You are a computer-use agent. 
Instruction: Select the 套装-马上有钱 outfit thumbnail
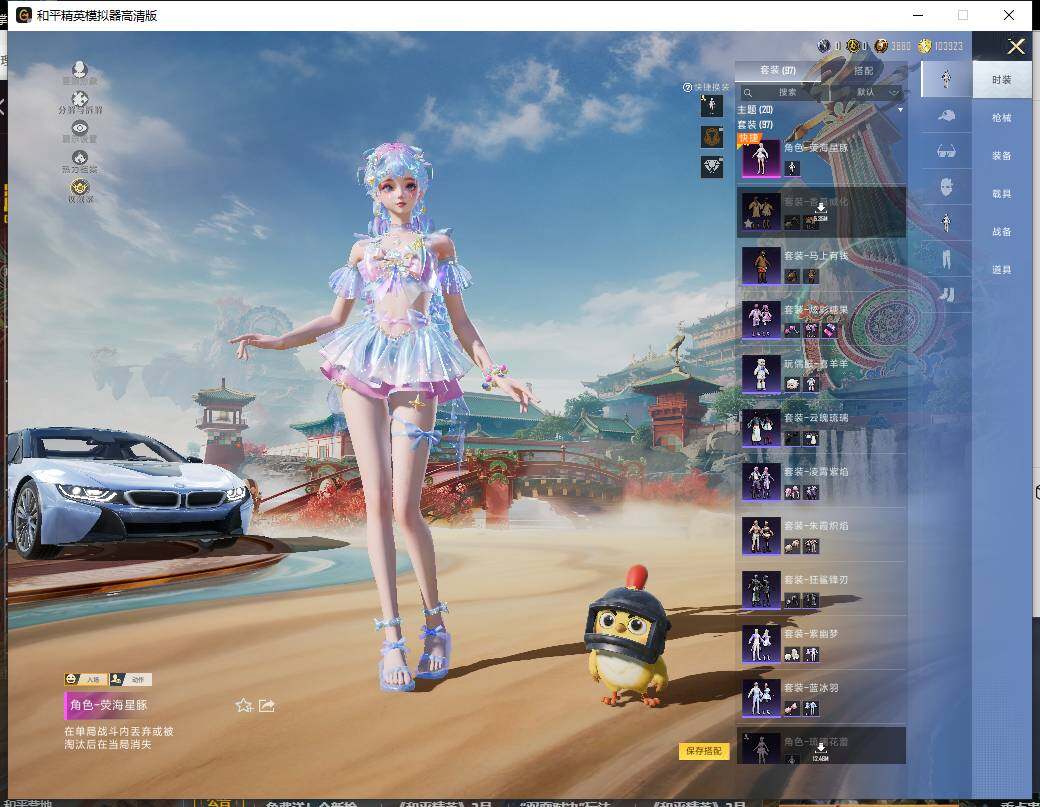761,265
